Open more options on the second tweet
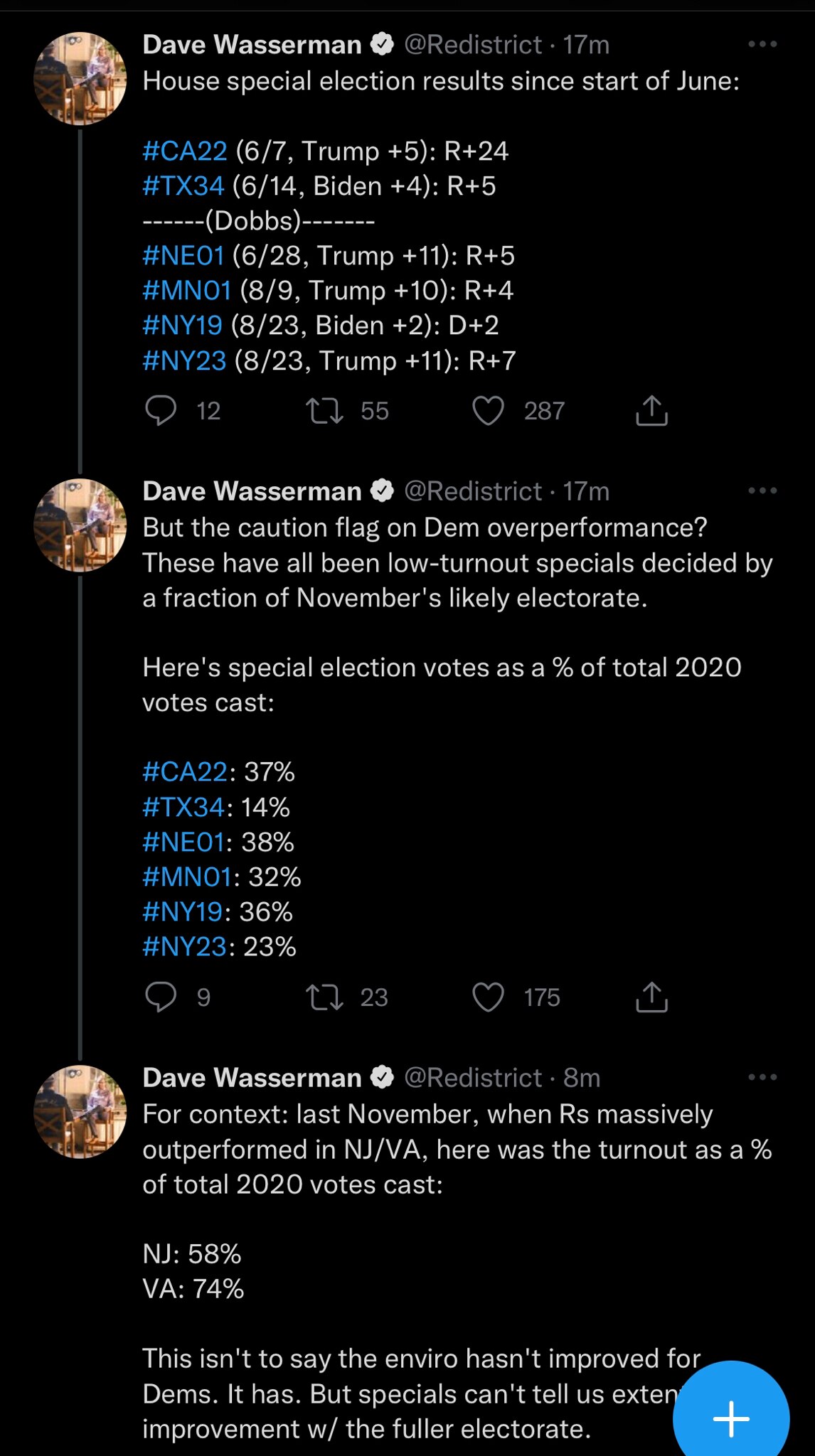The width and height of the screenshot is (815, 1456). pyautogui.click(x=762, y=491)
